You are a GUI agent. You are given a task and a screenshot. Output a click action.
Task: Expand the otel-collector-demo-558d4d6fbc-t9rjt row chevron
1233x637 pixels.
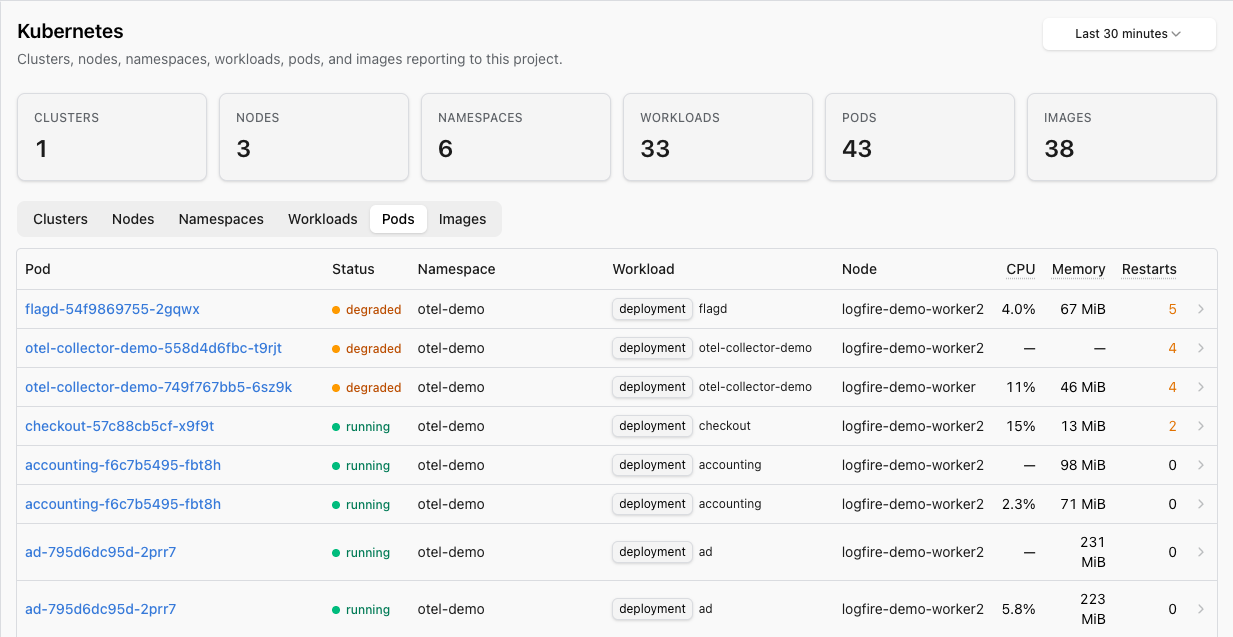coord(1201,348)
